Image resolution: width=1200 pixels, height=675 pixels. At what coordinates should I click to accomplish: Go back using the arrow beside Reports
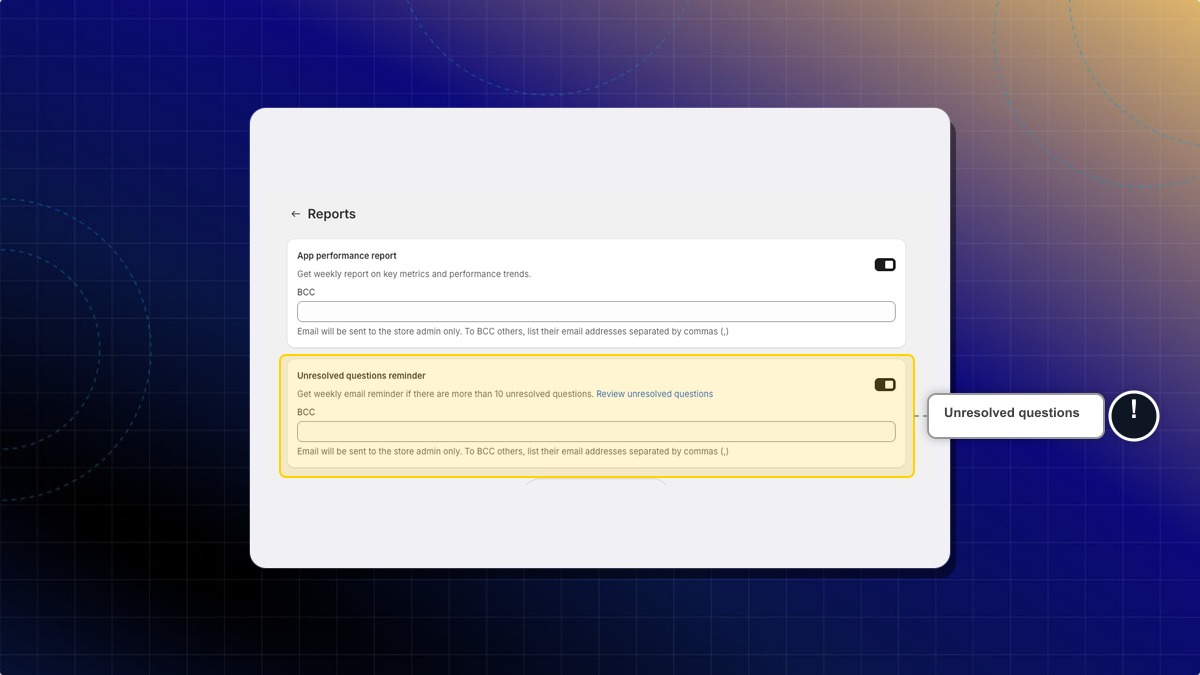(295, 214)
